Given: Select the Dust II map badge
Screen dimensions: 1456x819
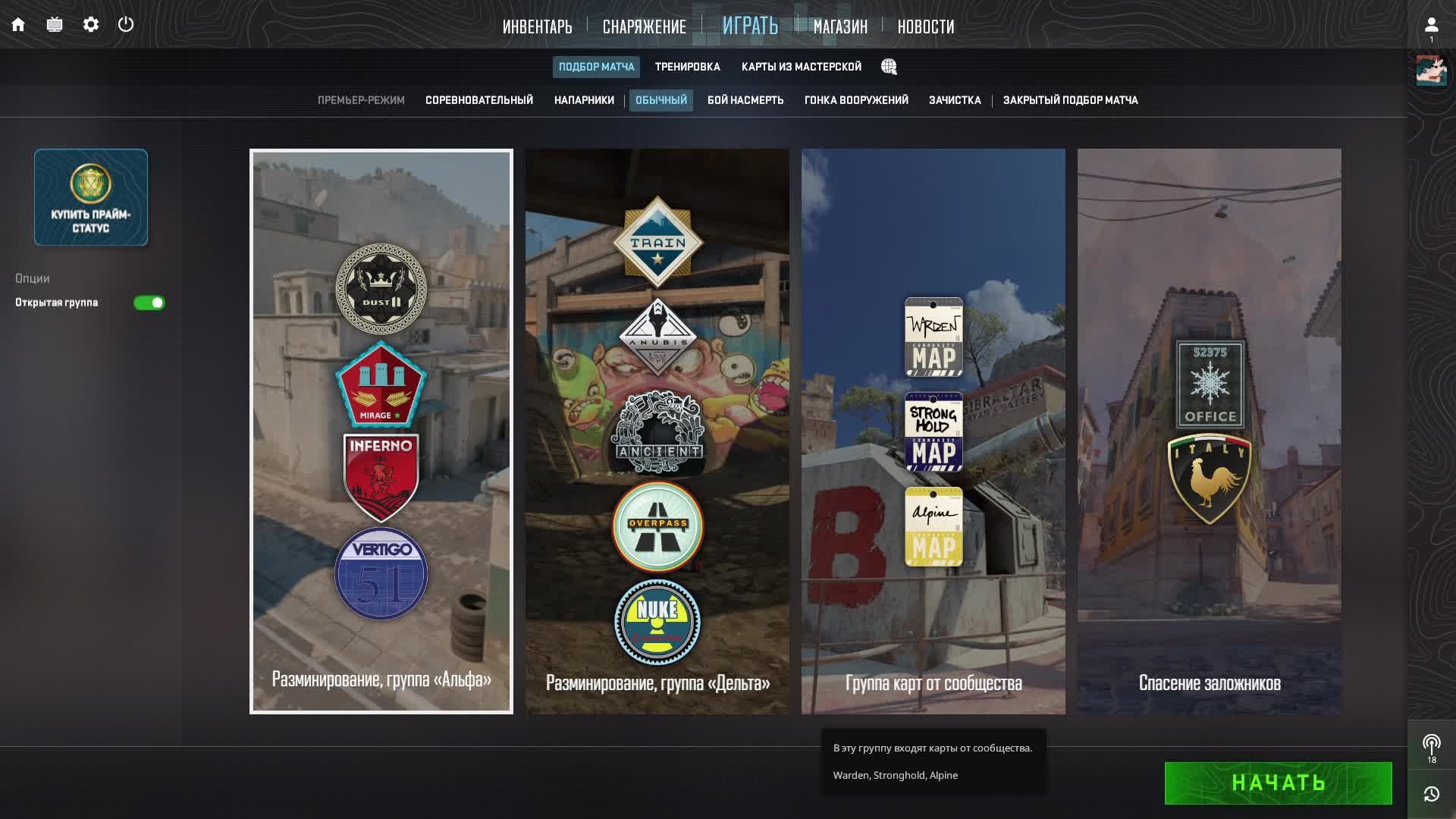Looking at the screenshot, I should 381,289.
